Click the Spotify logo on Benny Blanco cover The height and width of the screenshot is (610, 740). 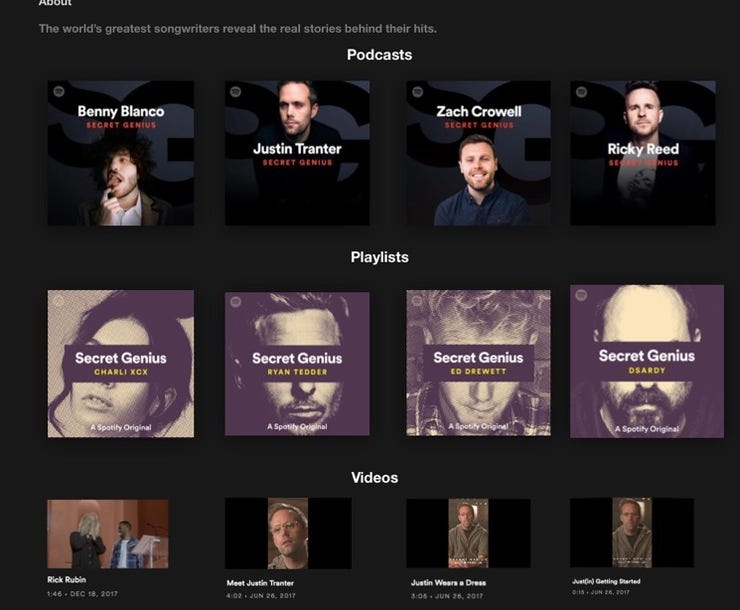point(59,92)
